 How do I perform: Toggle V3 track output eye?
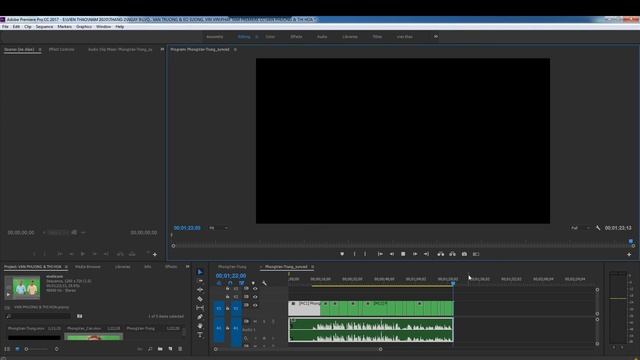pos(255,289)
